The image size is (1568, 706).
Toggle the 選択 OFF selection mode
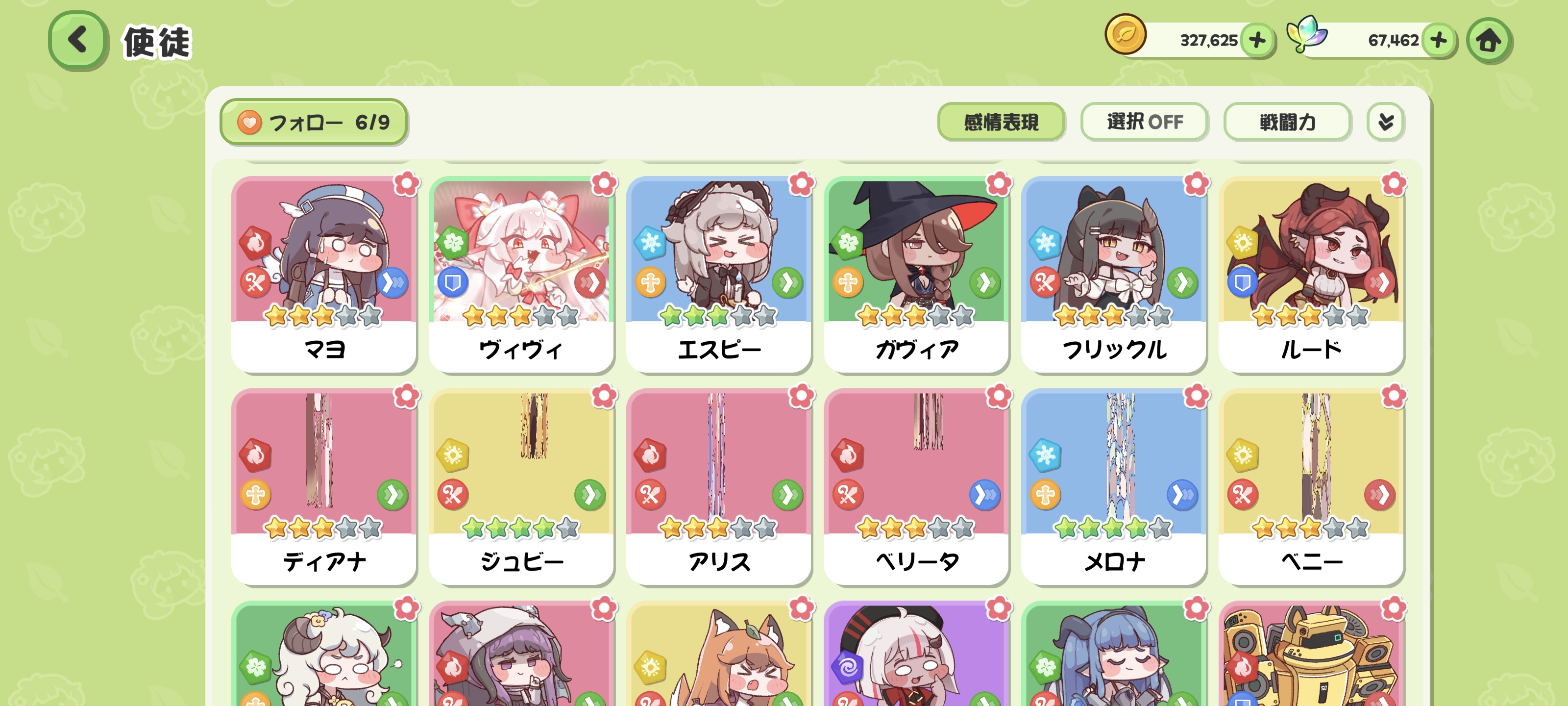pyautogui.click(x=1144, y=123)
